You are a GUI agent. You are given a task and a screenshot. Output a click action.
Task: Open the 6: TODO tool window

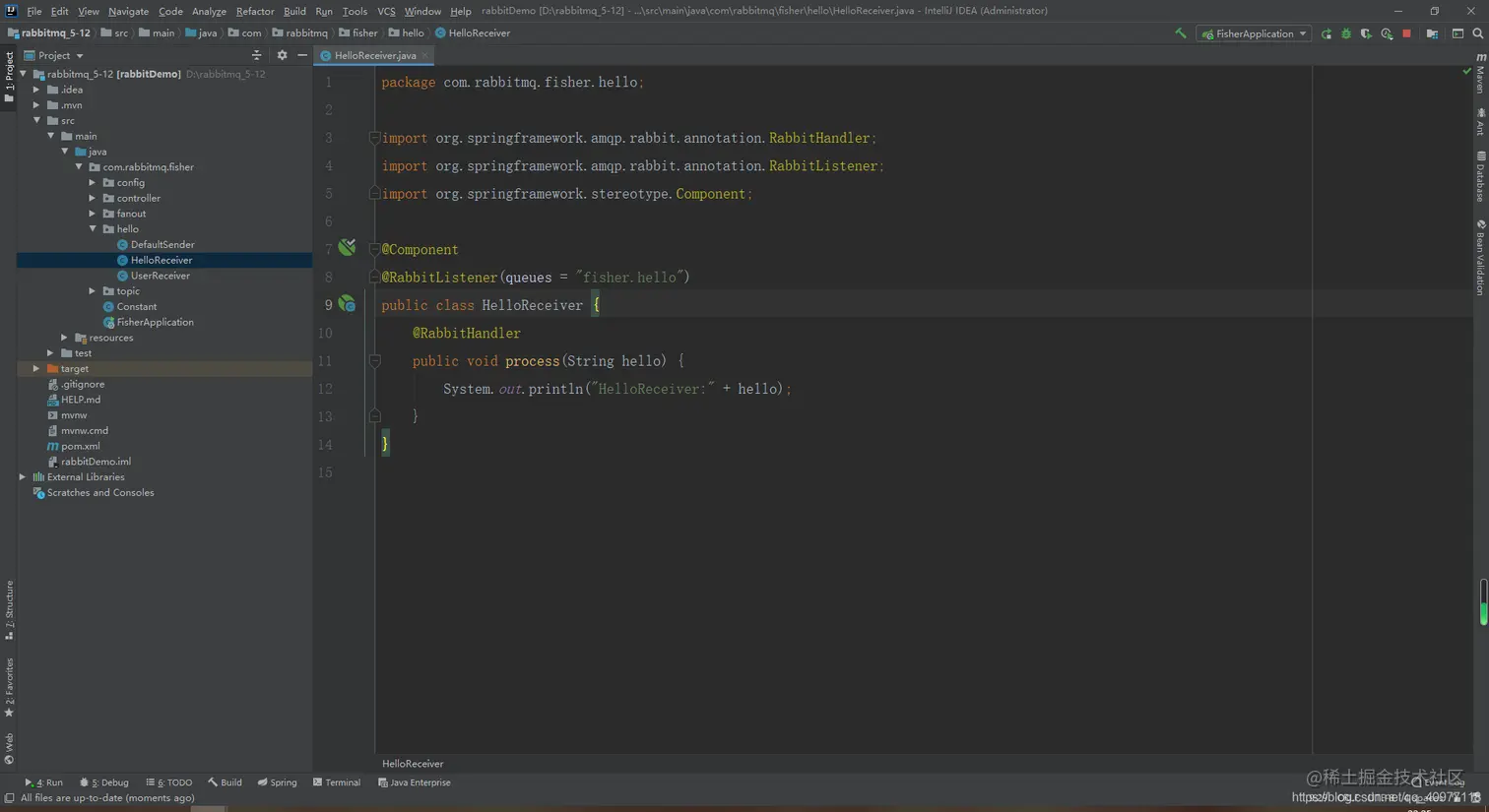pos(168,782)
